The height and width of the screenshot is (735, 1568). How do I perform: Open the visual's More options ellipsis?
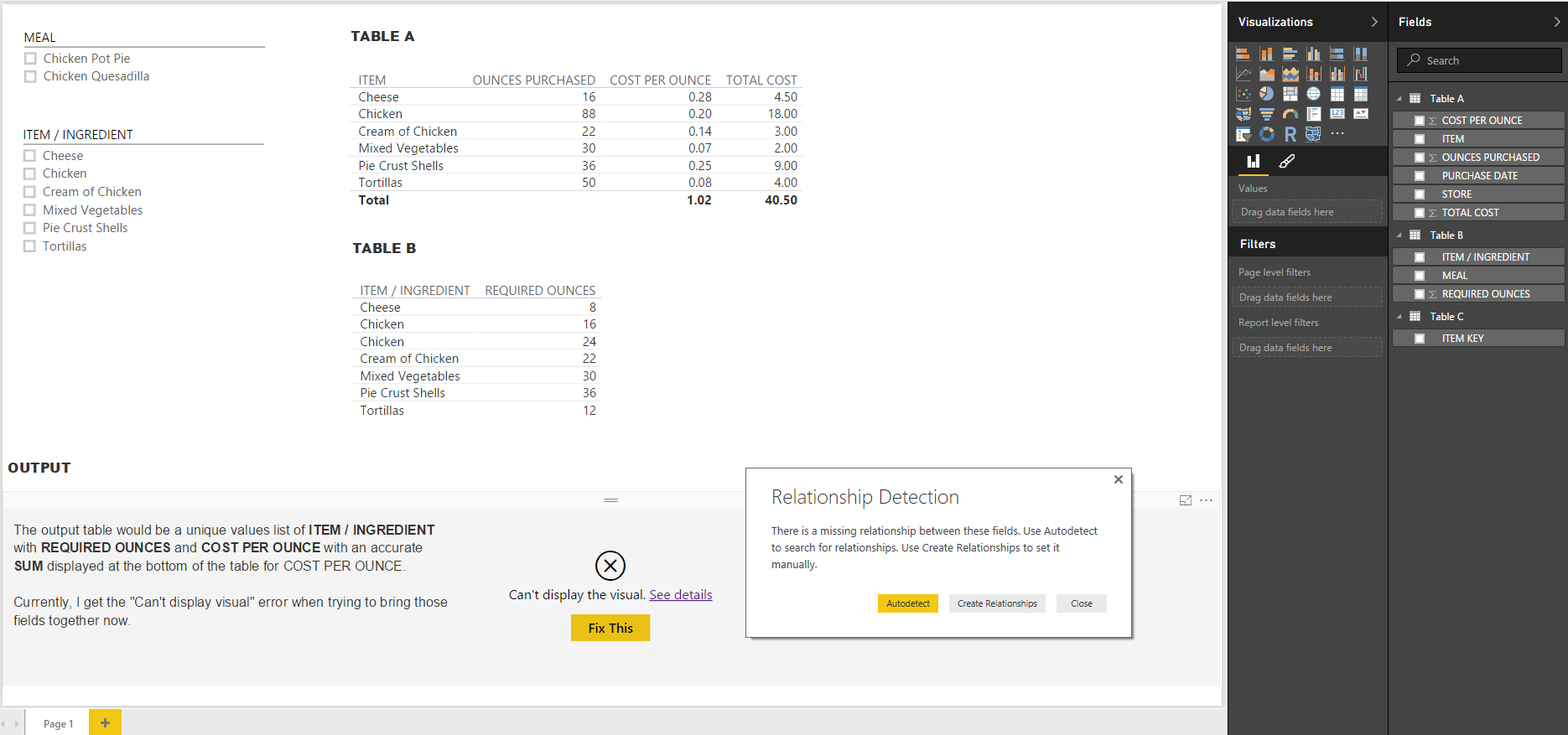pyautogui.click(x=1207, y=500)
